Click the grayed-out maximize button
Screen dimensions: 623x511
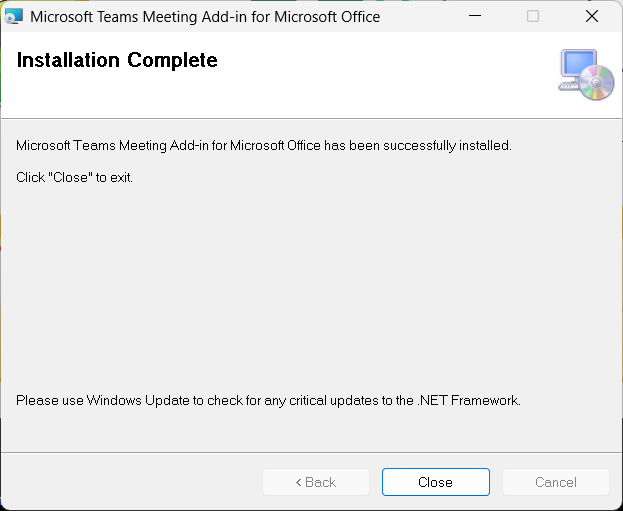533,16
